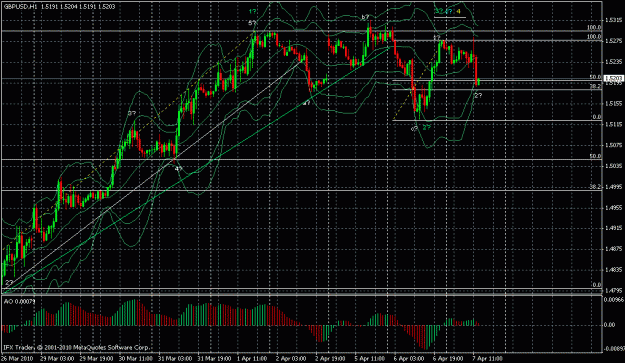This screenshot has height=363, width=625.
Task: Click the 0.0 Fibonacci label near 1.4795
Action: click(597, 285)
